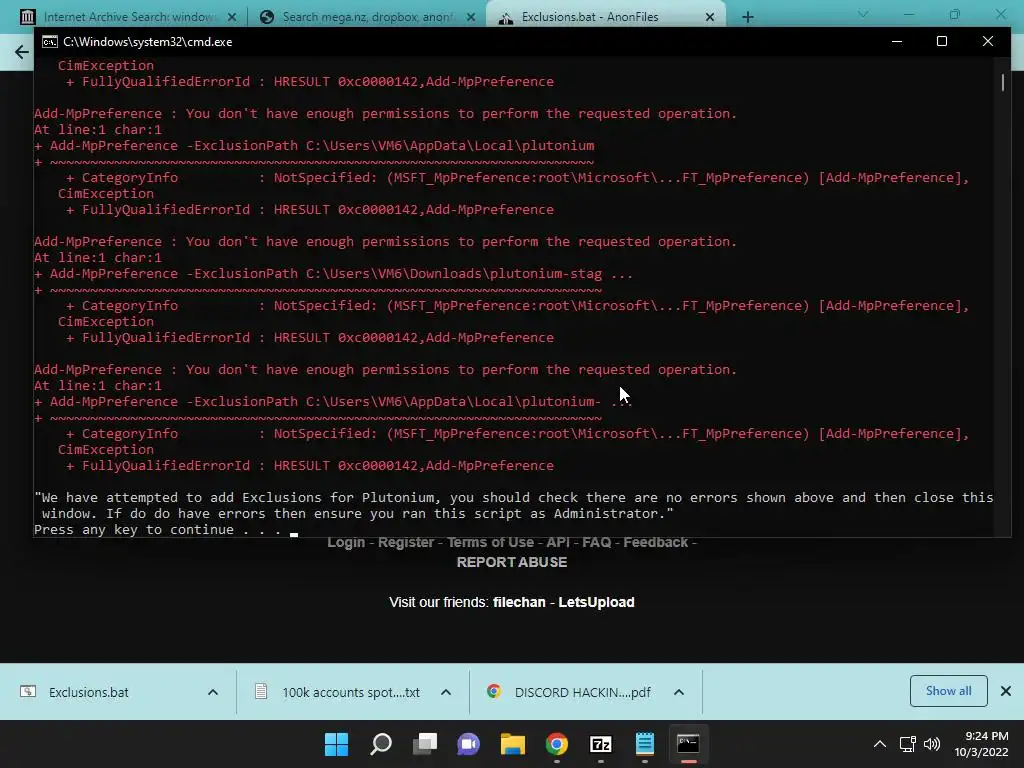Close the Exclusions.bat AnonFiles tab
The height and width of the screenshot is (768, 1024).
[710, 17]
